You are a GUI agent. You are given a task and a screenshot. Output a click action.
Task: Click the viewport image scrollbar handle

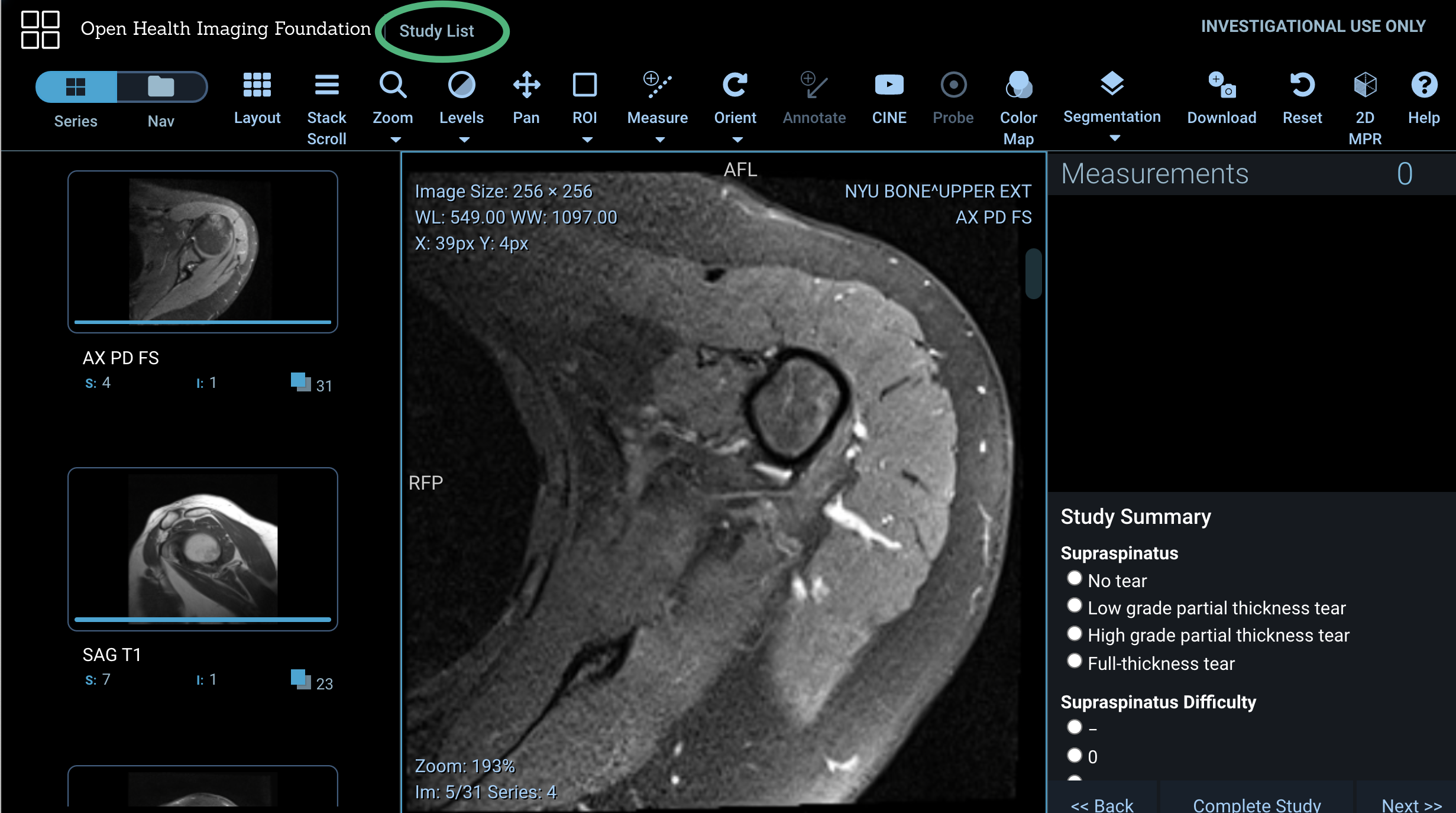tap(1033, 273)
